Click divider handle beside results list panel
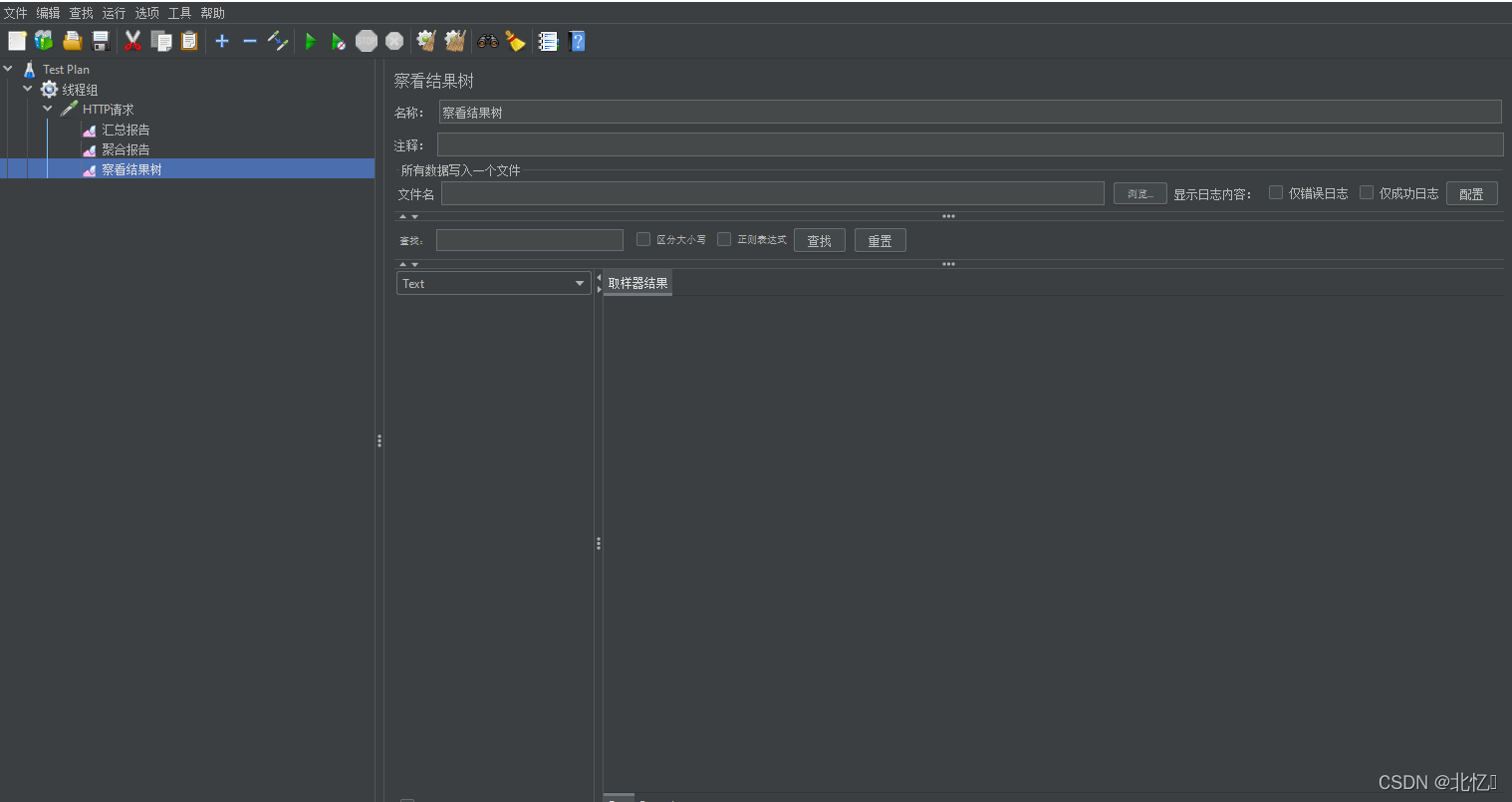 (599, 543)
